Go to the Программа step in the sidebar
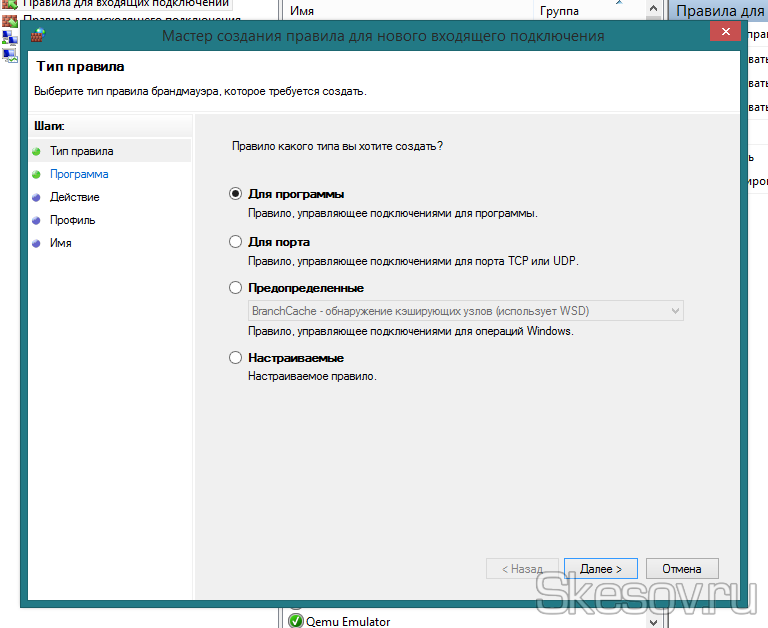Screen dimensions: 768x628 click(79, 174)
